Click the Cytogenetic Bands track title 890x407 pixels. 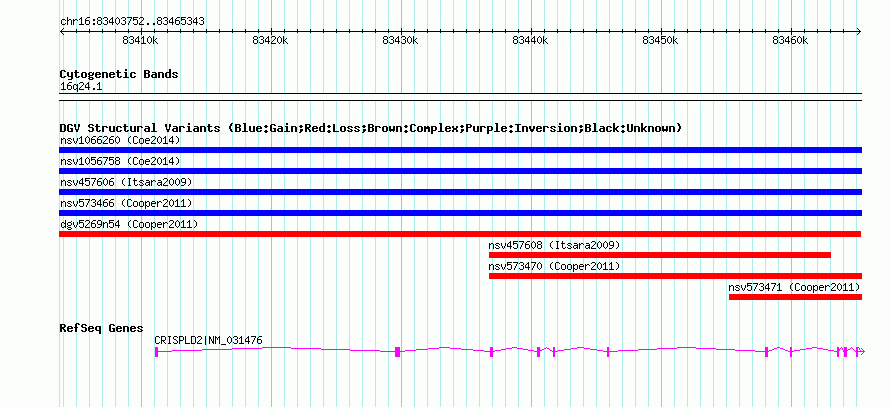119,74
